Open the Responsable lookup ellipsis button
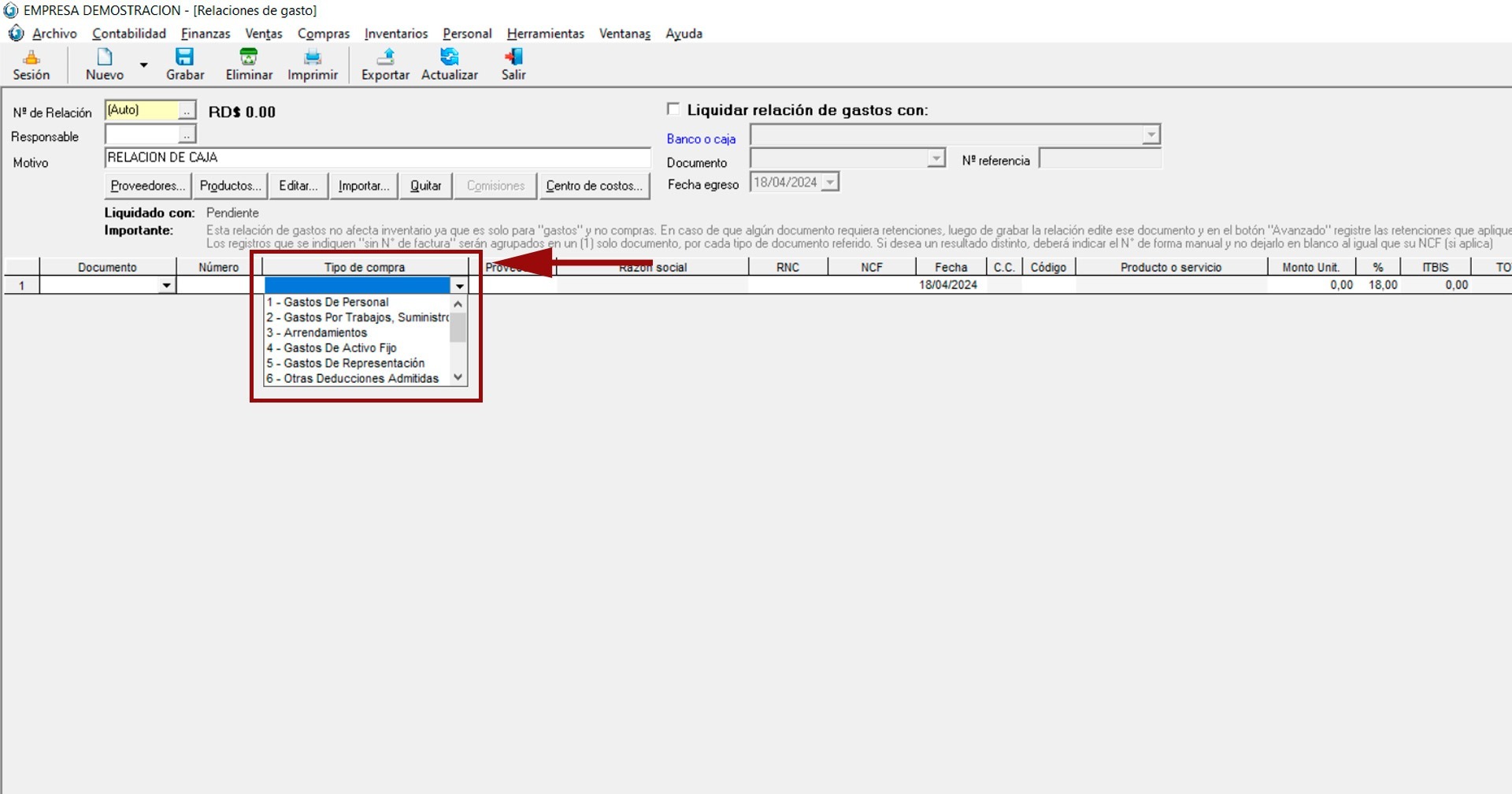 187,135
